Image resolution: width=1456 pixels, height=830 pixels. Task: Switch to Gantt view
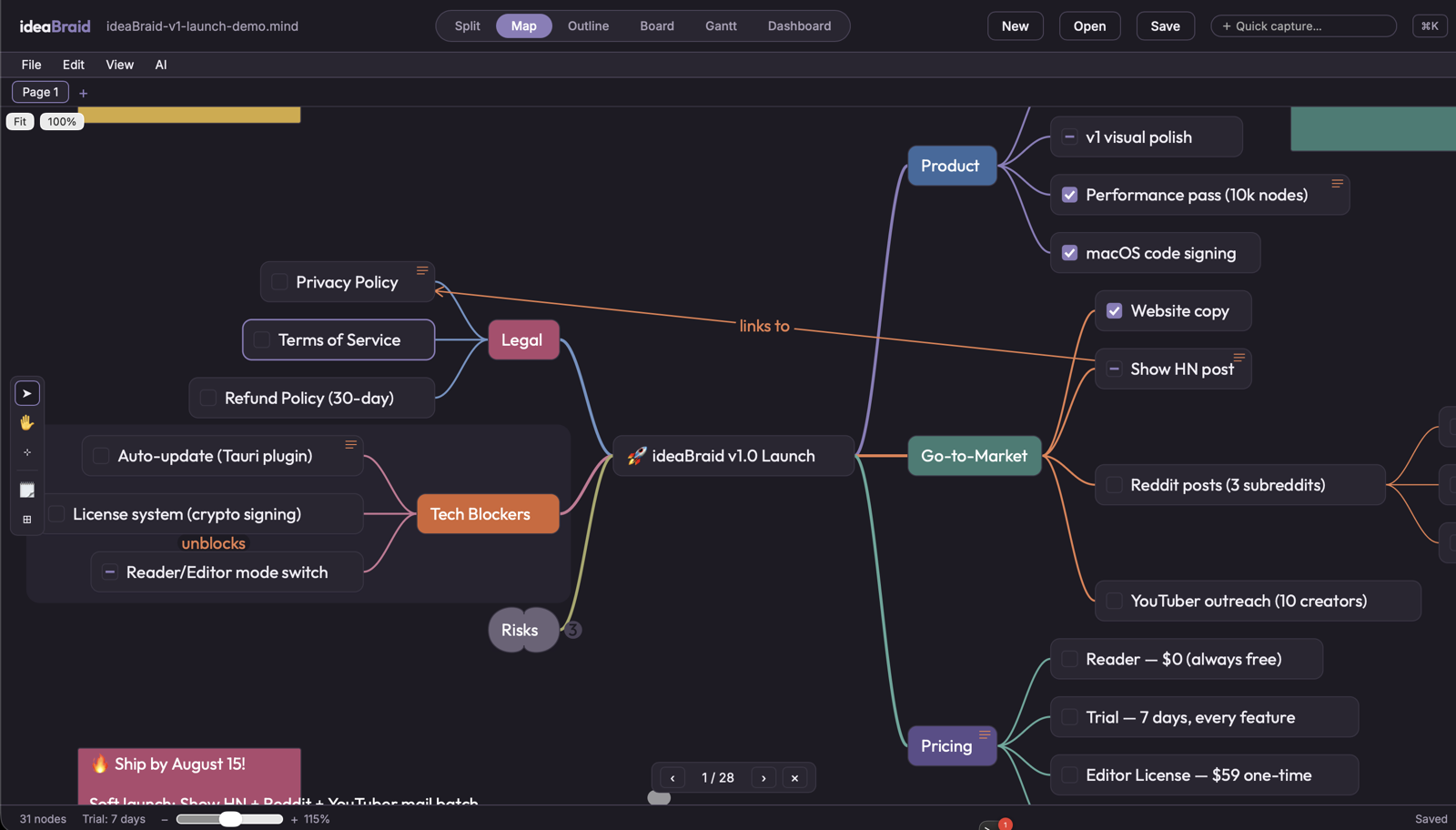721,25
